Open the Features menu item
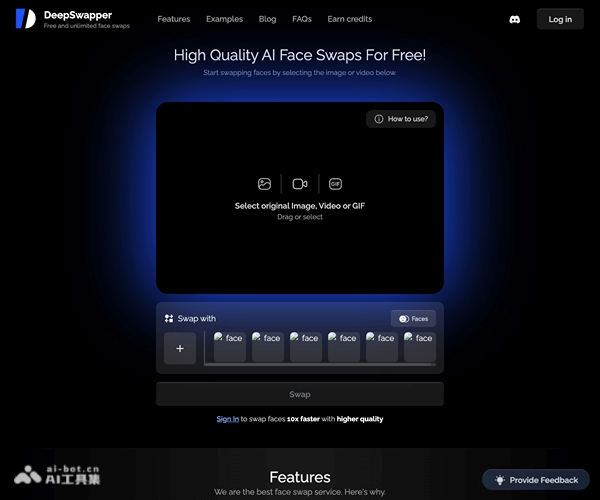Viewport: 600px width, 500px height. (174, 19)
